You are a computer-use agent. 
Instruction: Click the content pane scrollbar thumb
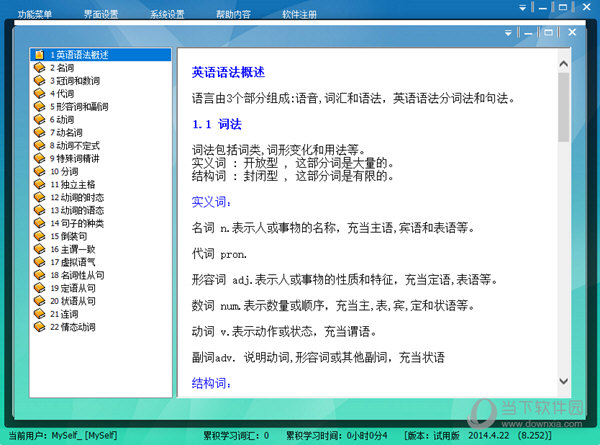point(563,107)
